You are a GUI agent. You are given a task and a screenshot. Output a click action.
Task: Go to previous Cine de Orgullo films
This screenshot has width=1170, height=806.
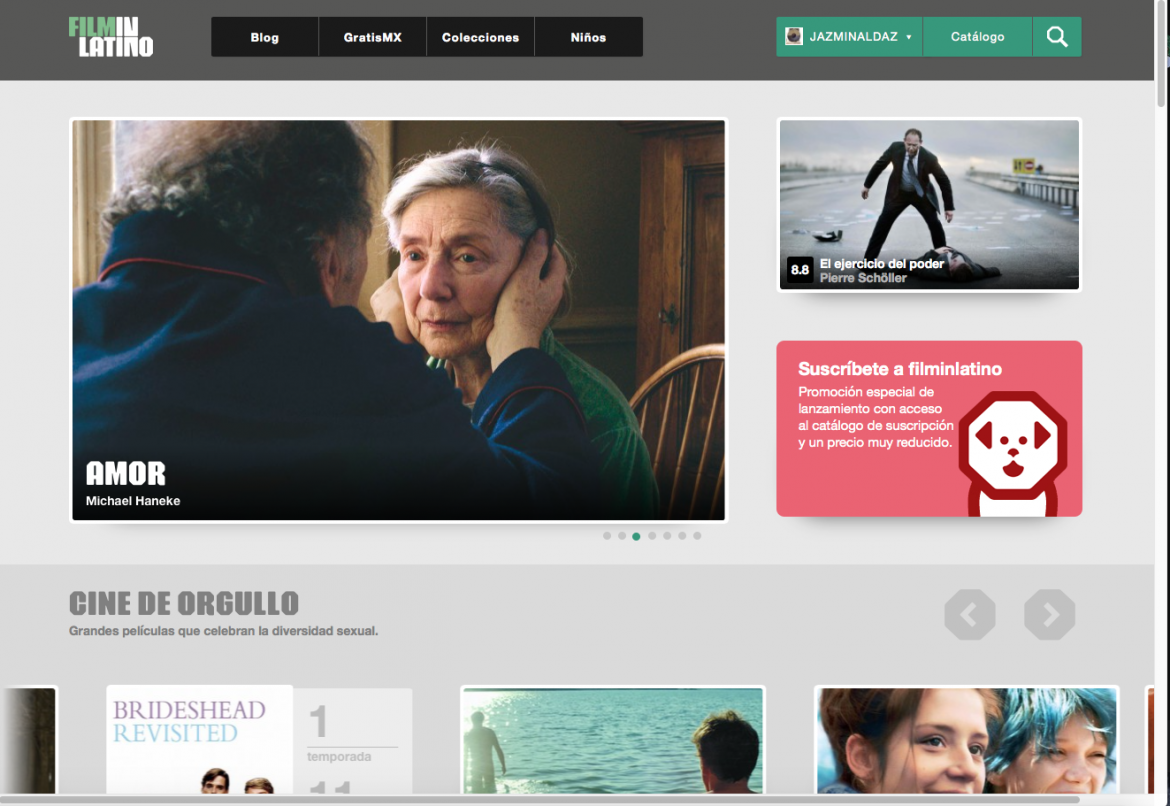click(969, 615)
